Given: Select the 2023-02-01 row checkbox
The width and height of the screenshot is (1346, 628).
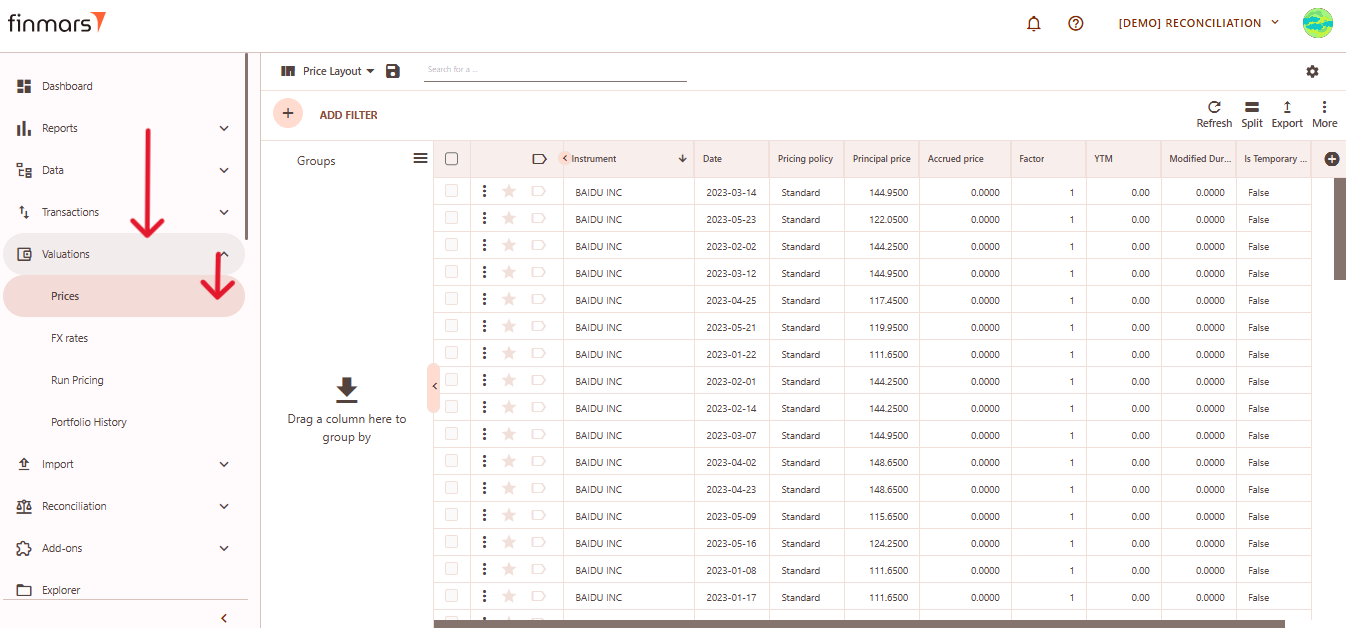Looking at the screenshot, I should click(451, 380).
